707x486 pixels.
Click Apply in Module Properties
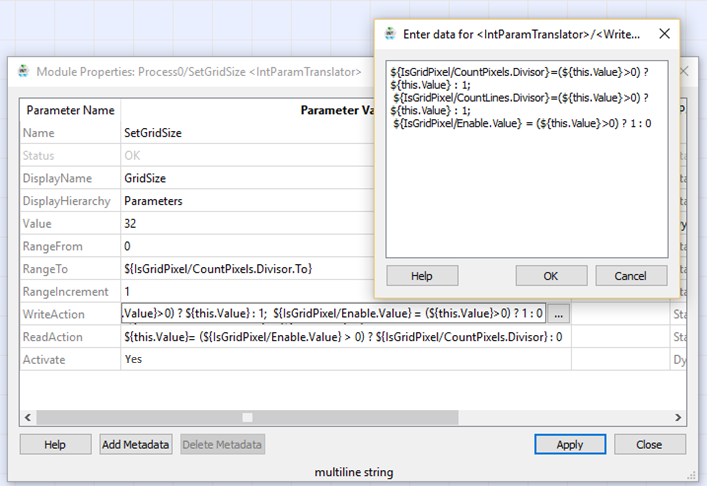tap(570, 444)
